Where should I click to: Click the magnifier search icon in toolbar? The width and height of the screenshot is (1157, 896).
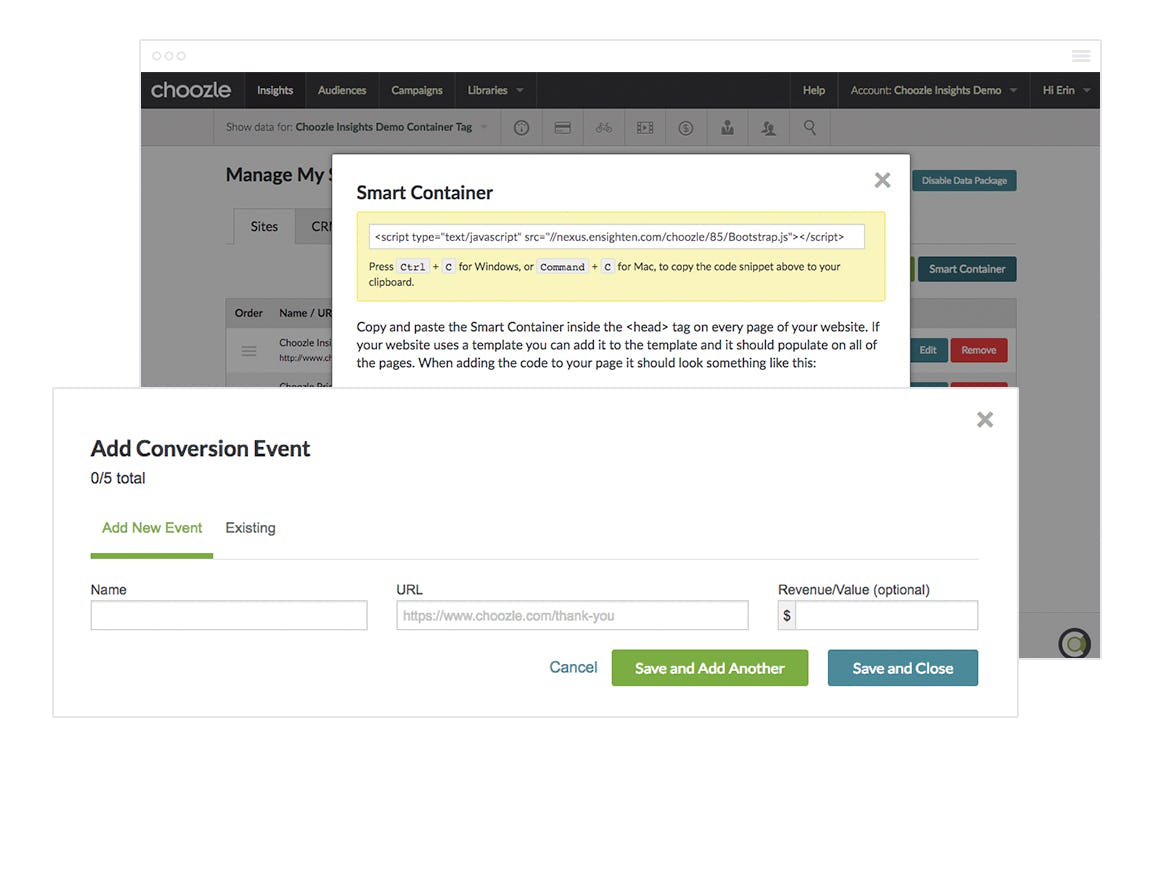(x=809, y=128)
